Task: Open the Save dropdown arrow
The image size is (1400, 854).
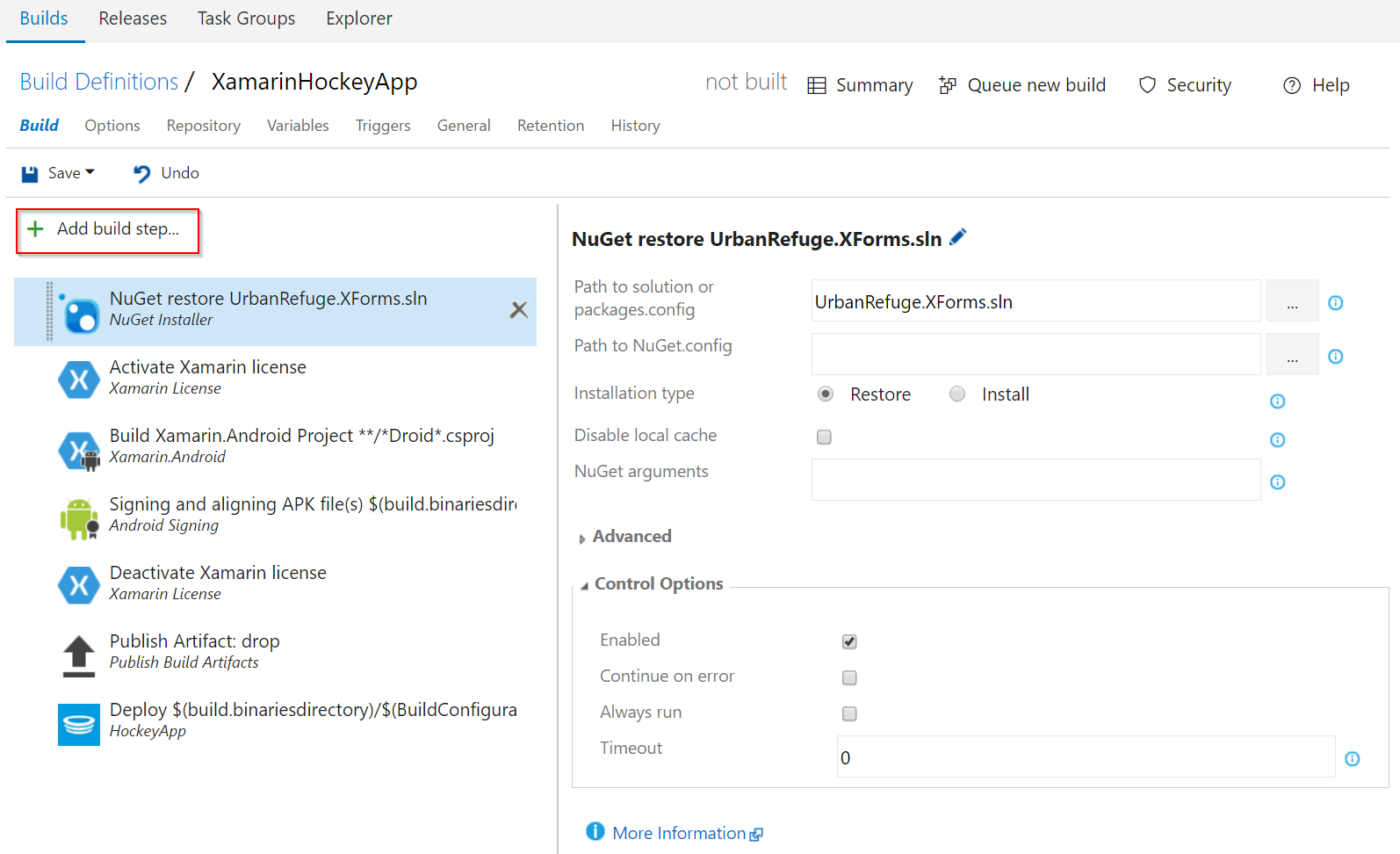Action: [x=90, y=172]
